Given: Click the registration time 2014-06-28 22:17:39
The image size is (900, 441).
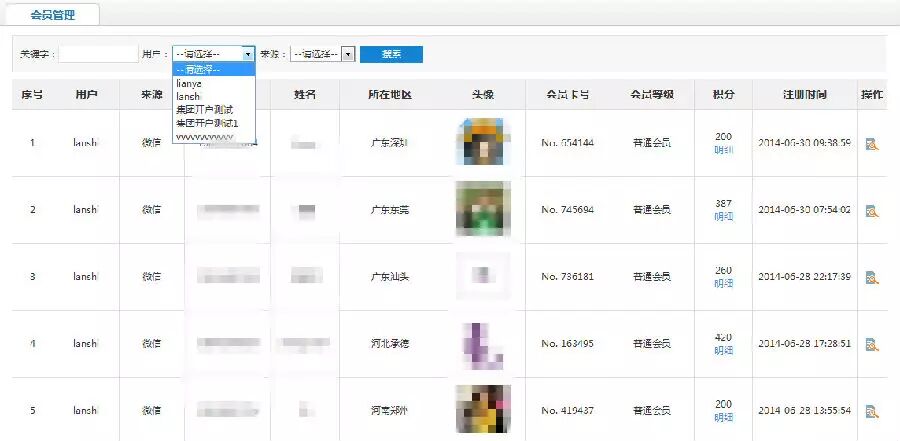Looking at the screenshot, I should click(805, 277).
